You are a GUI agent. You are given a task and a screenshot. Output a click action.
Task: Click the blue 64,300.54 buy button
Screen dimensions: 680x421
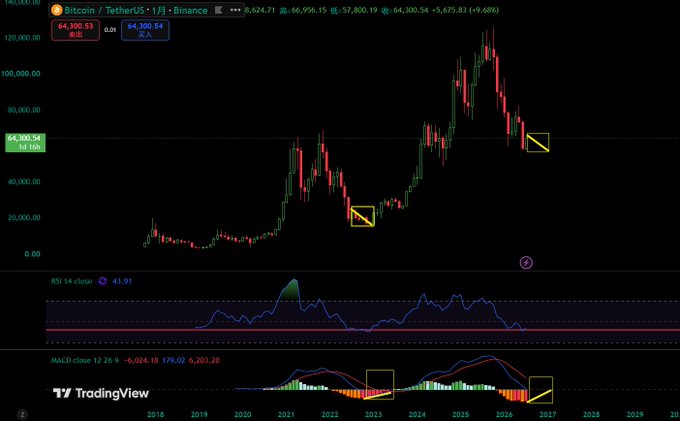point(145,30)
